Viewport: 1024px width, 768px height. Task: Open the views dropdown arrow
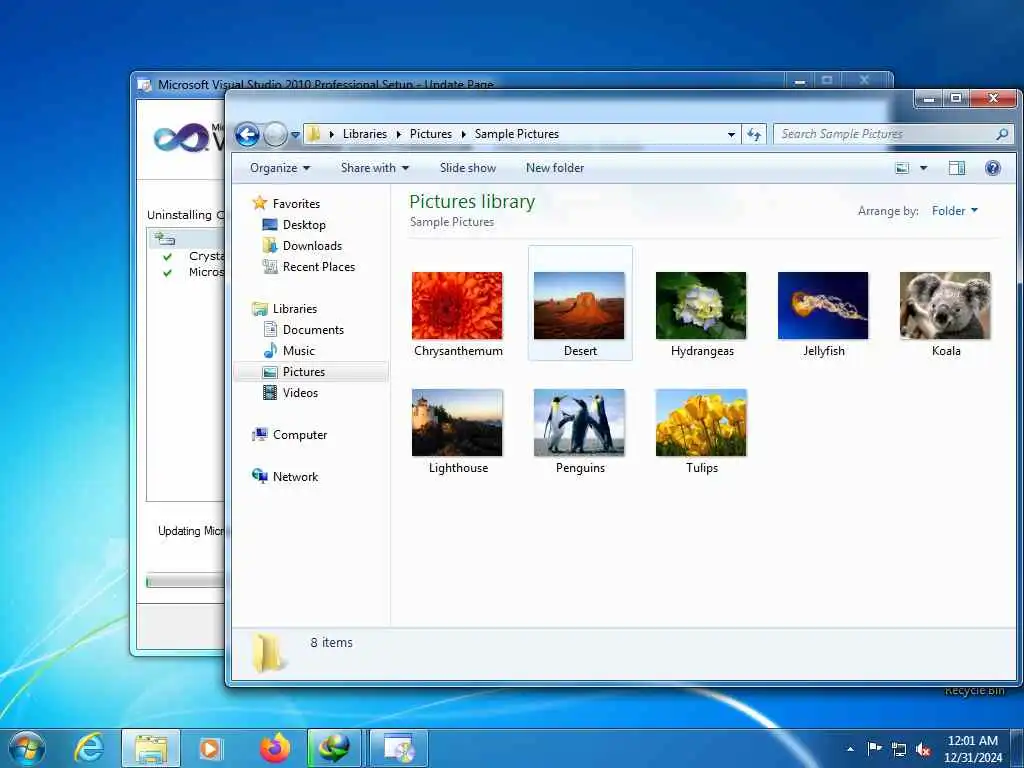(x=923, y=168)
